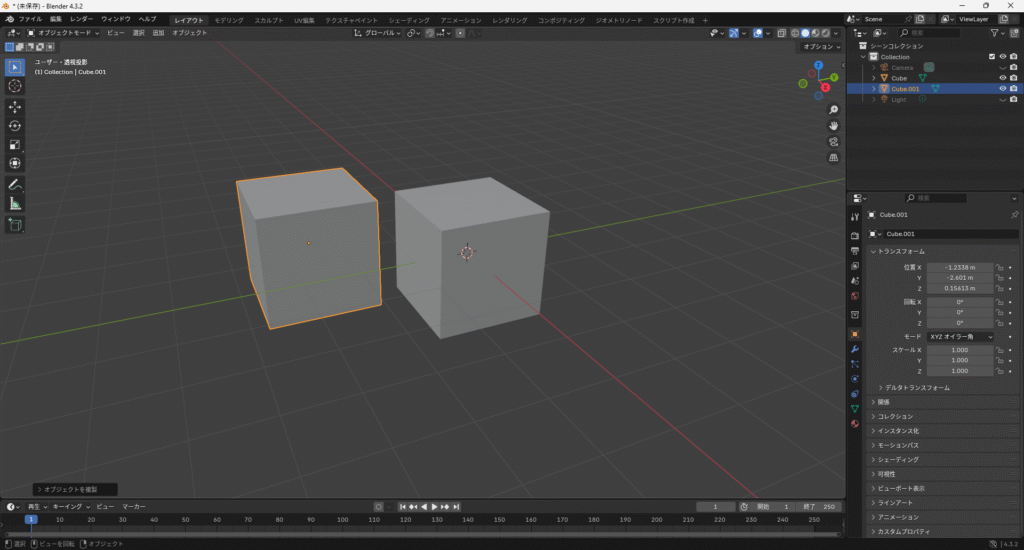Screen dimensions: 1024x550
Task: Open the Object properties orange square tab
Action: pyautogui.click(x=855, y=334)
